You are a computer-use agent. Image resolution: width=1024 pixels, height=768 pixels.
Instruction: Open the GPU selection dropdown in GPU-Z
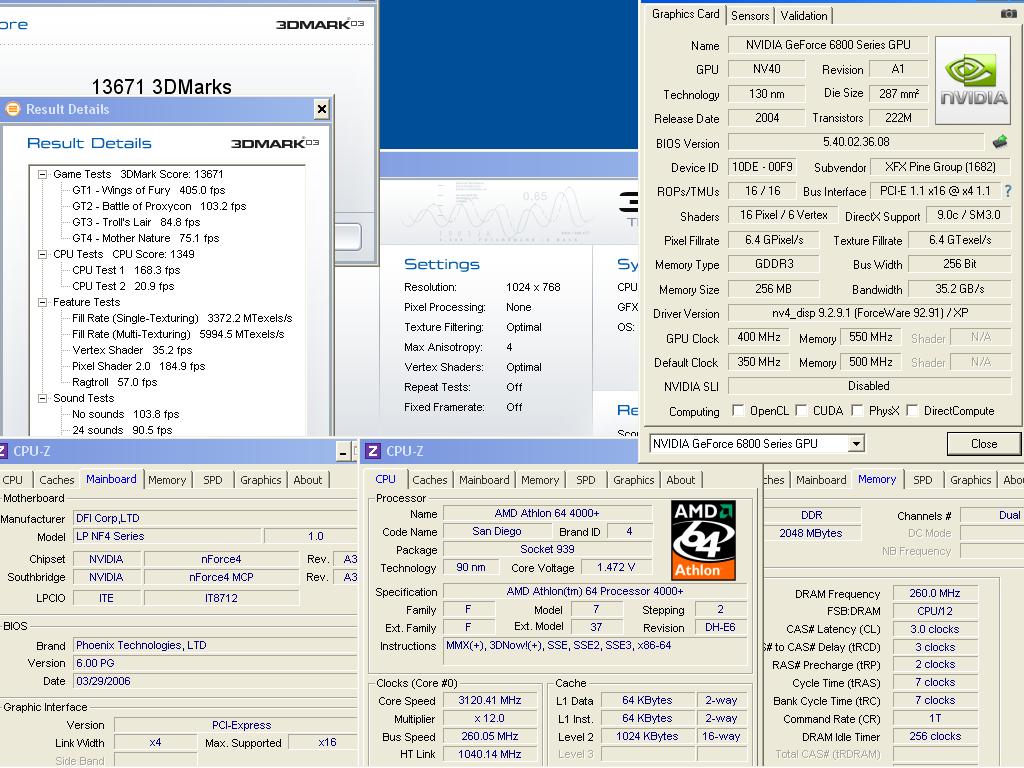(856, 444)
